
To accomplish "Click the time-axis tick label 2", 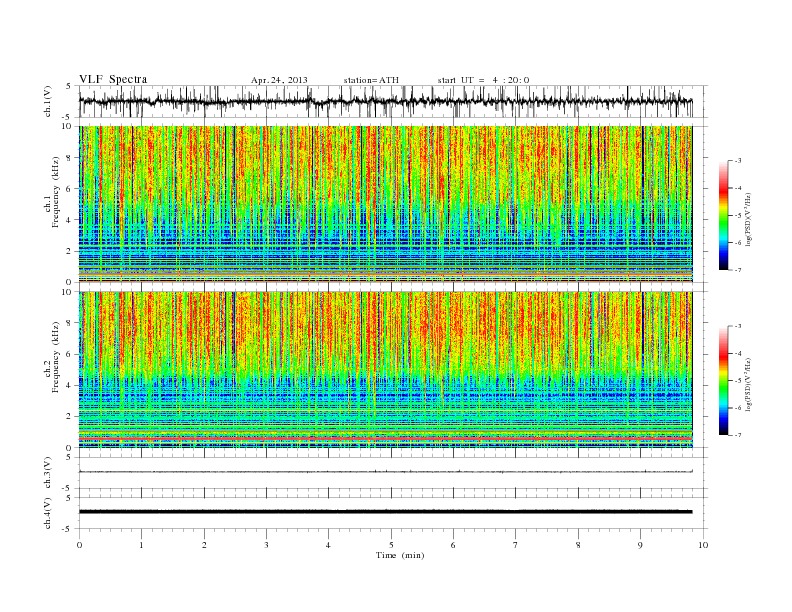I will 204,545.
